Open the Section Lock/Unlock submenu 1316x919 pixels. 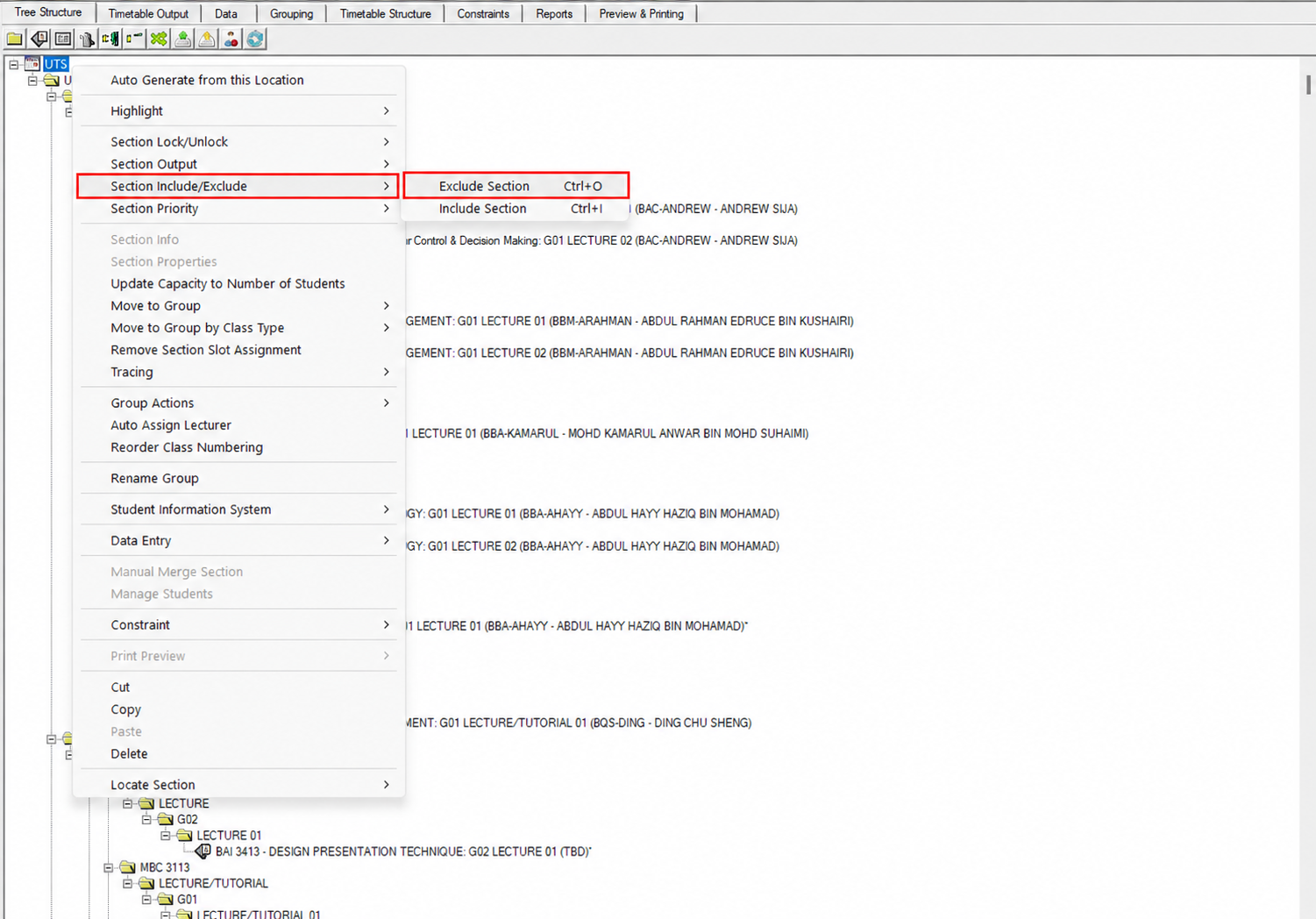[238, 142]
